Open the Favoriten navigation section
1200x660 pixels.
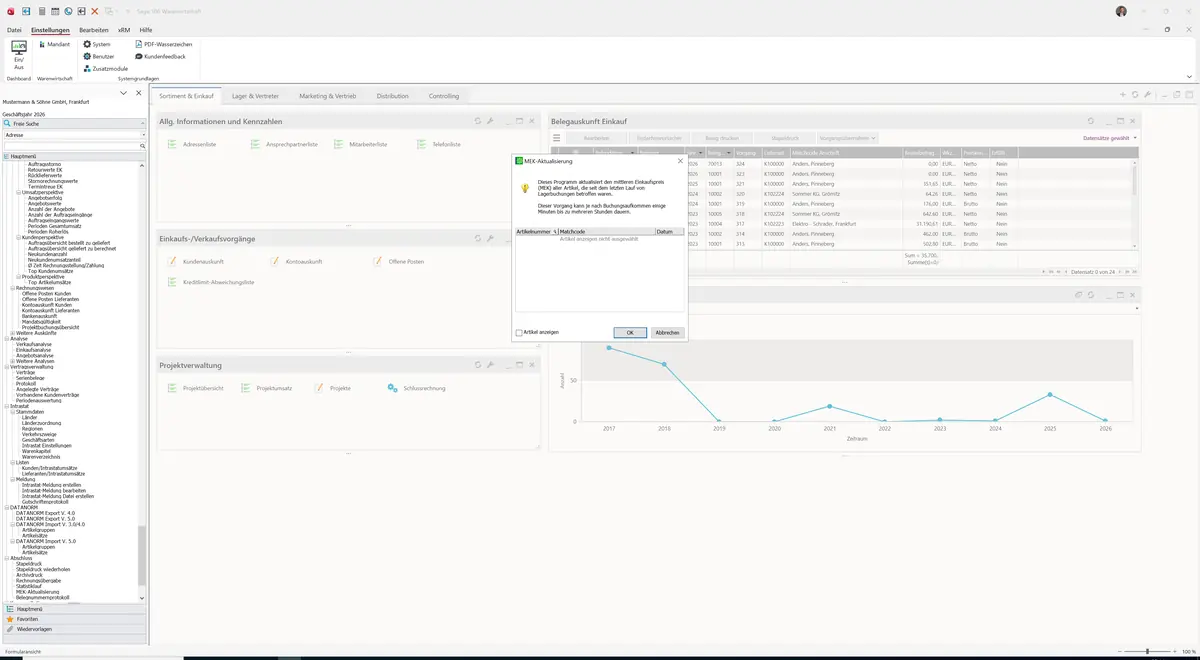pos(74,619)
